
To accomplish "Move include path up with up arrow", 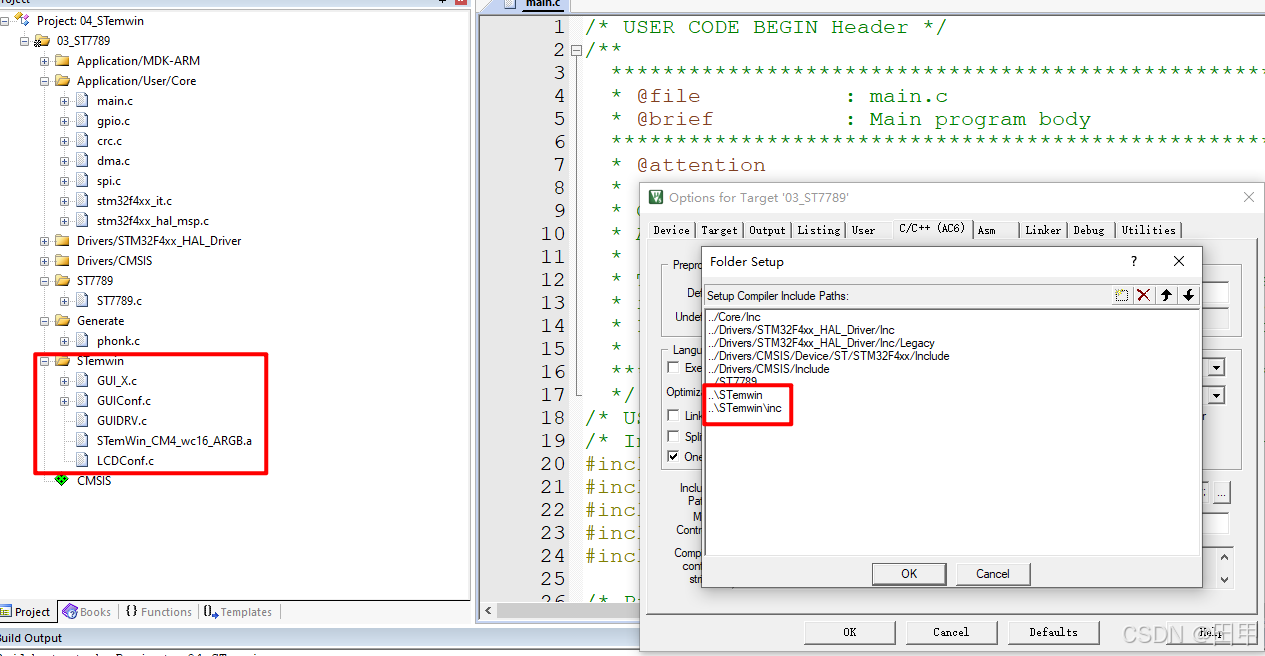I will (1166, 295).
